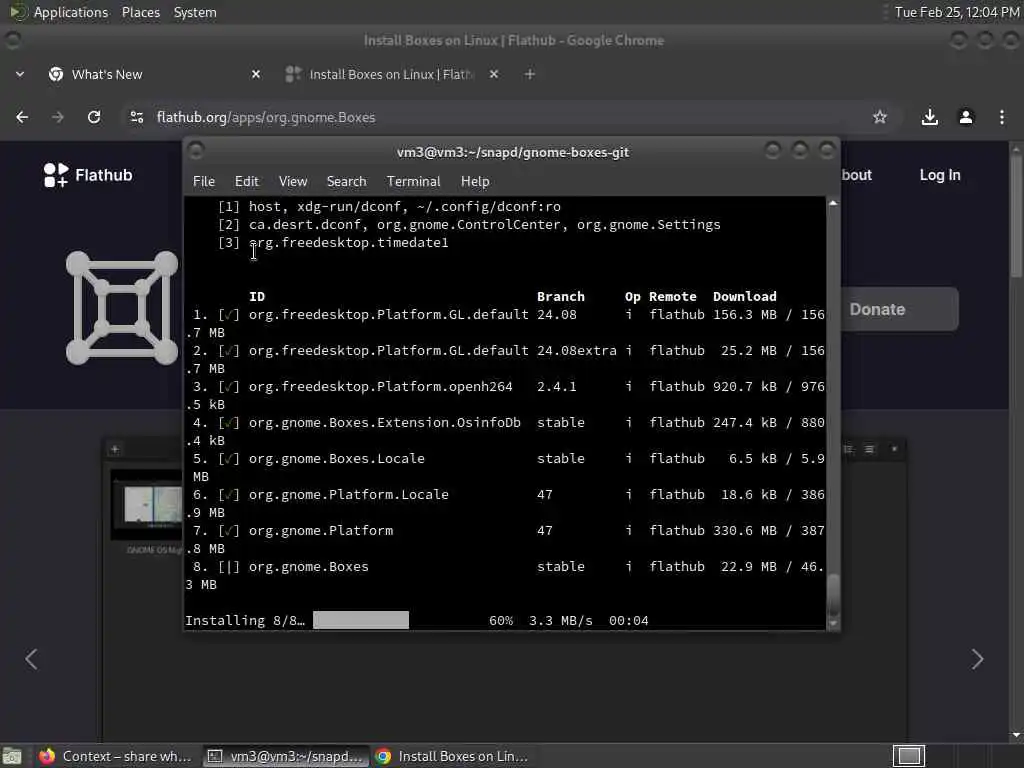Open Chrome downloads icon
Viewport: 1024px width, 768px height.
[929, 117]
